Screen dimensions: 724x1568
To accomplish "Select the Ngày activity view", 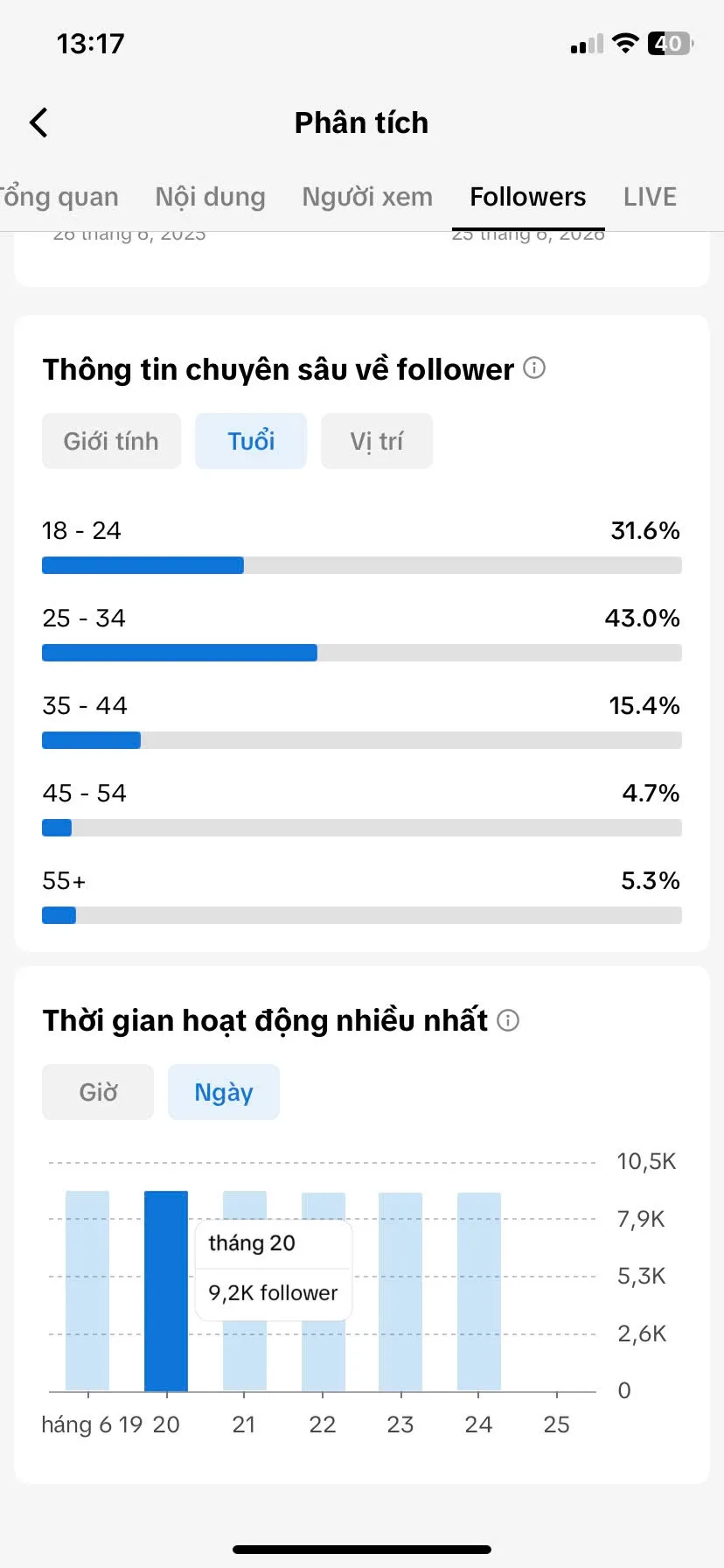I will [x=224, y=1092].
